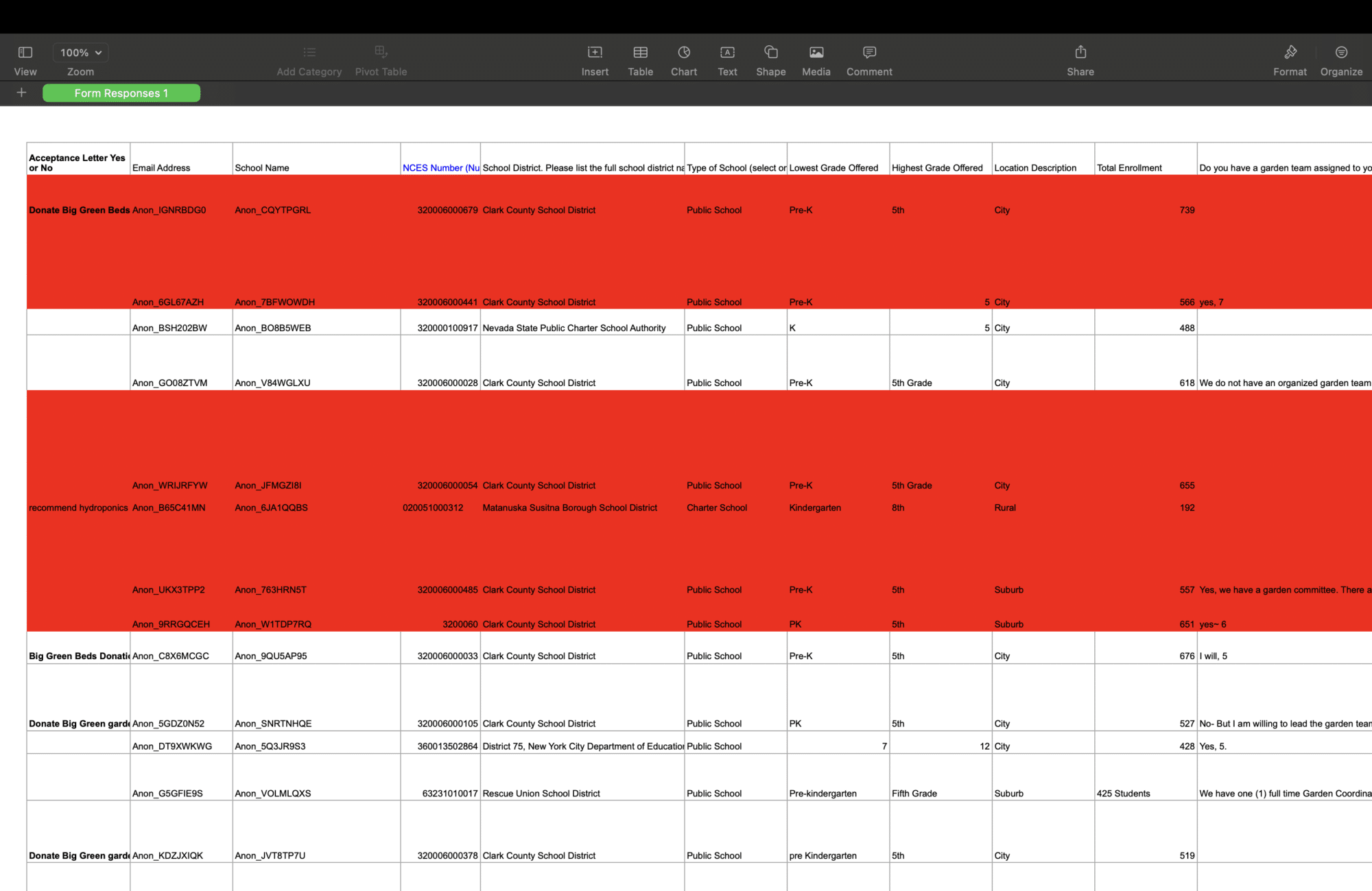
Task: Open the View sidebar options
Action: click(25, 60)
